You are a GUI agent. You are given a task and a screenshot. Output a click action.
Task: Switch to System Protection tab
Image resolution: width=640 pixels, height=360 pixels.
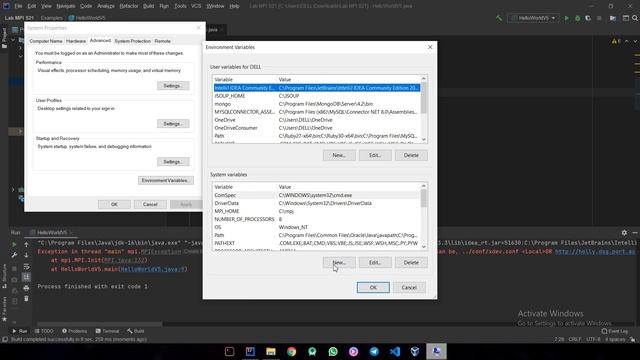coord(133,41)
